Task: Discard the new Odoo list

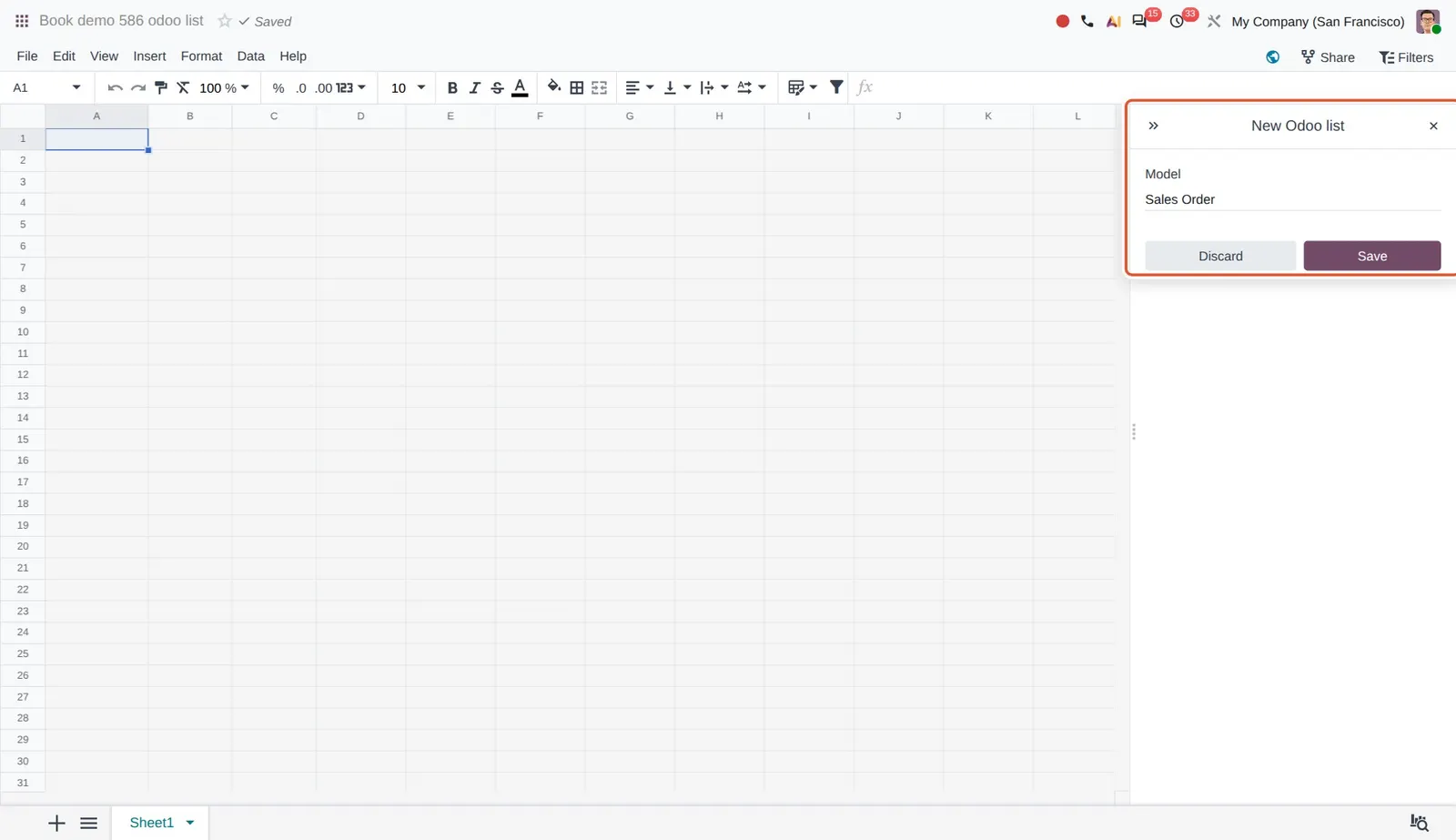Action: [x=1220, y=256]
